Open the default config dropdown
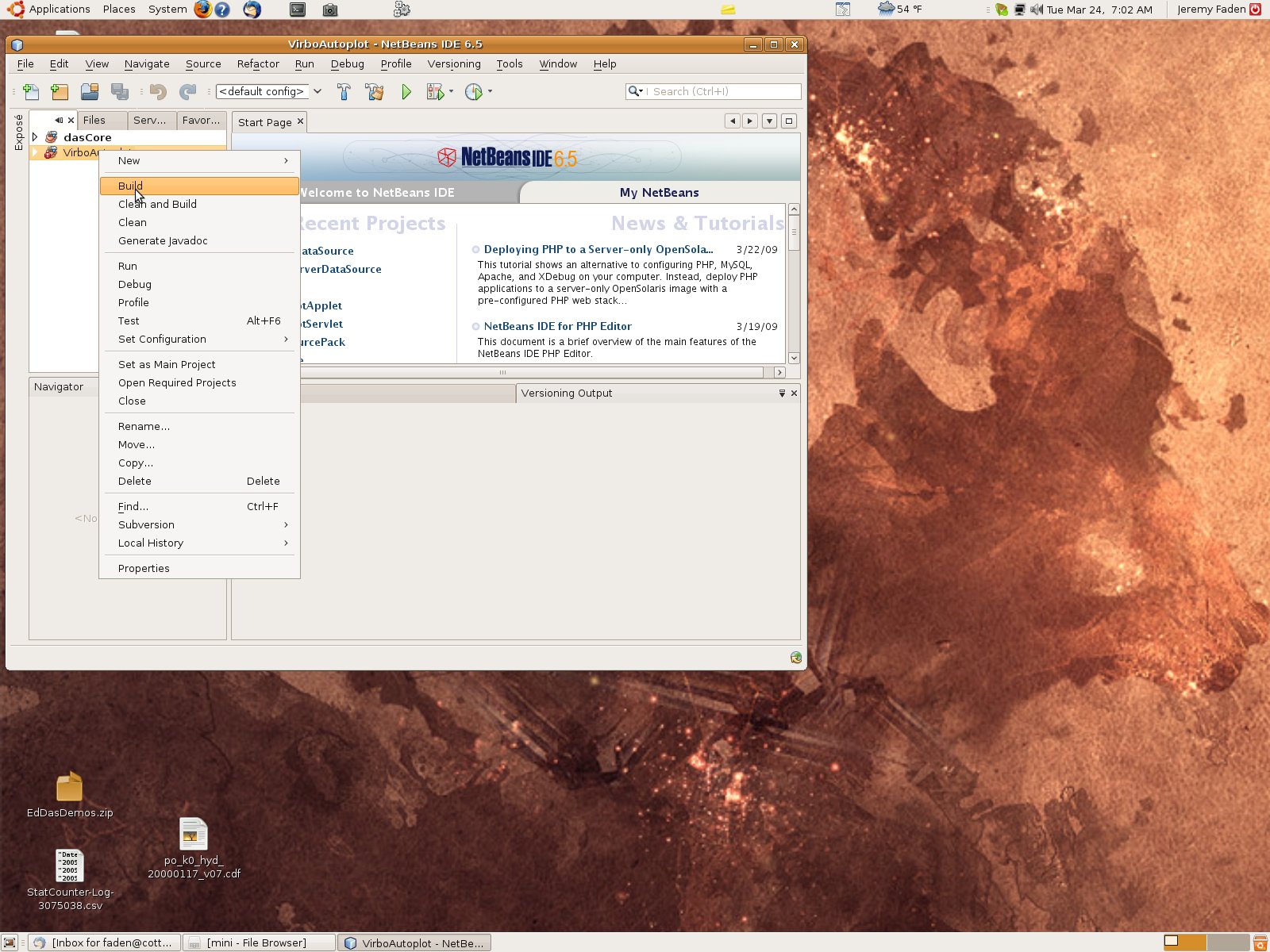The image size is (1270, 952). [x=317, y=91]
